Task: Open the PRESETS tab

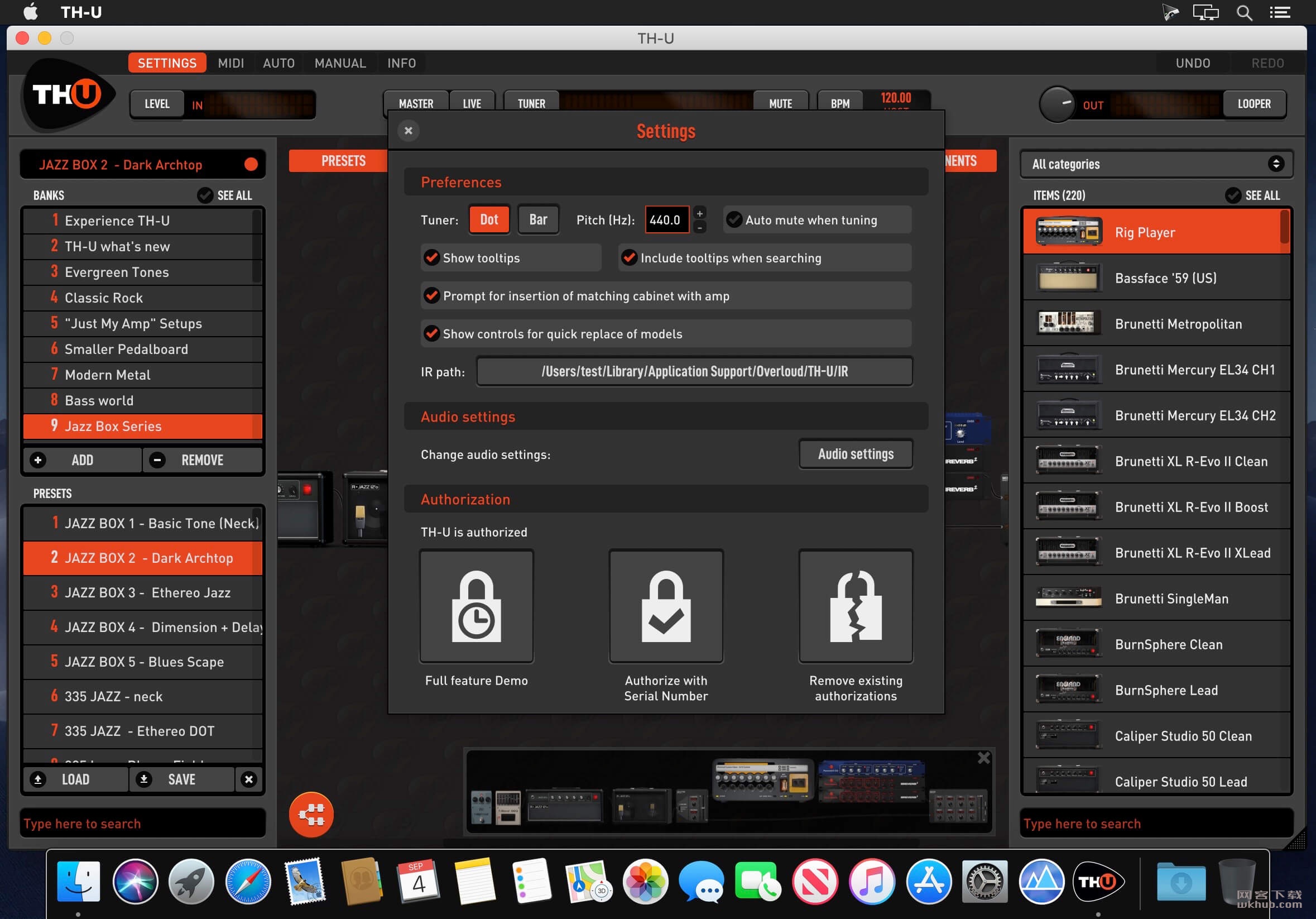Action: 339,161
